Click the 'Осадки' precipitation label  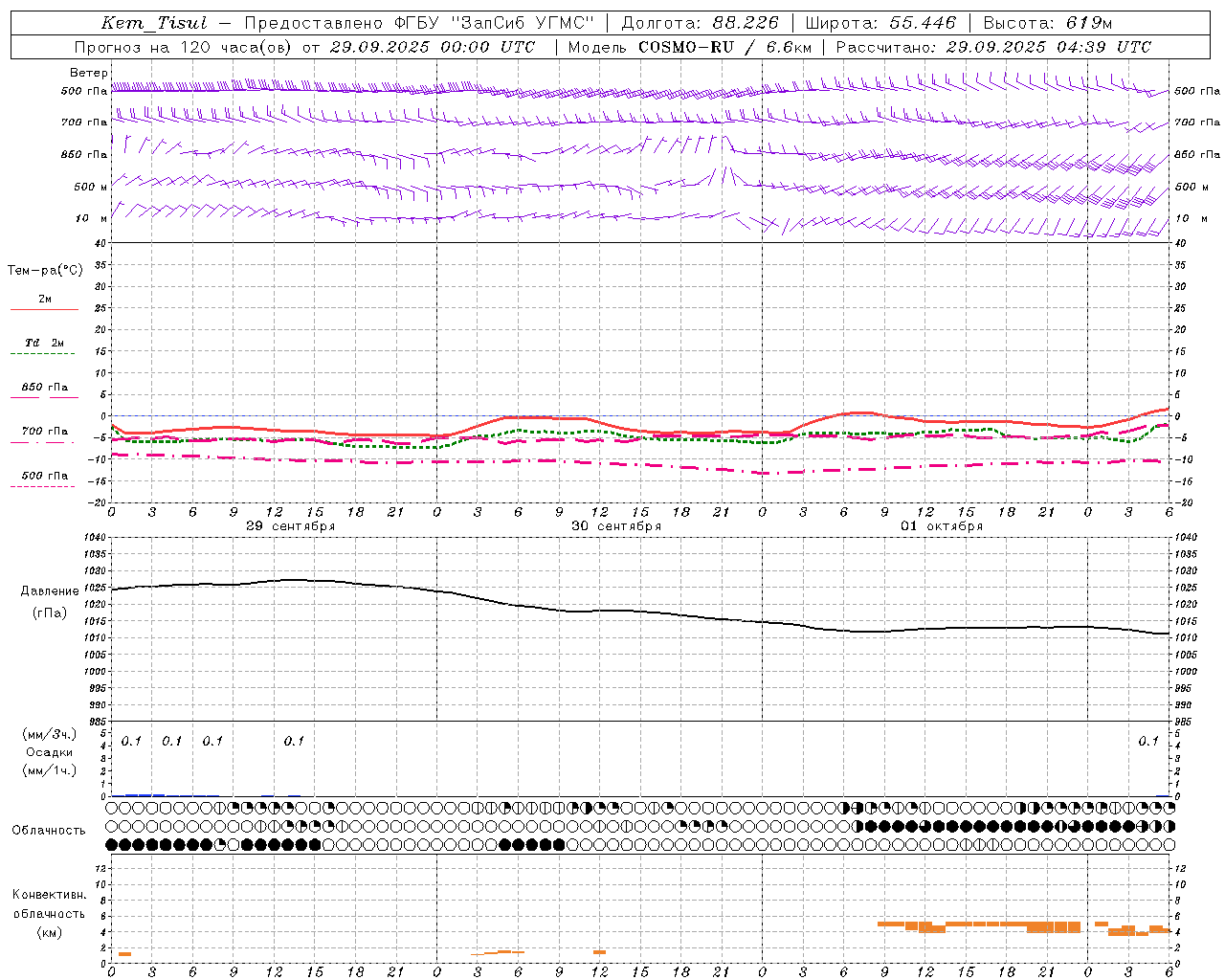pyautogui.click(x=49, y=752)
